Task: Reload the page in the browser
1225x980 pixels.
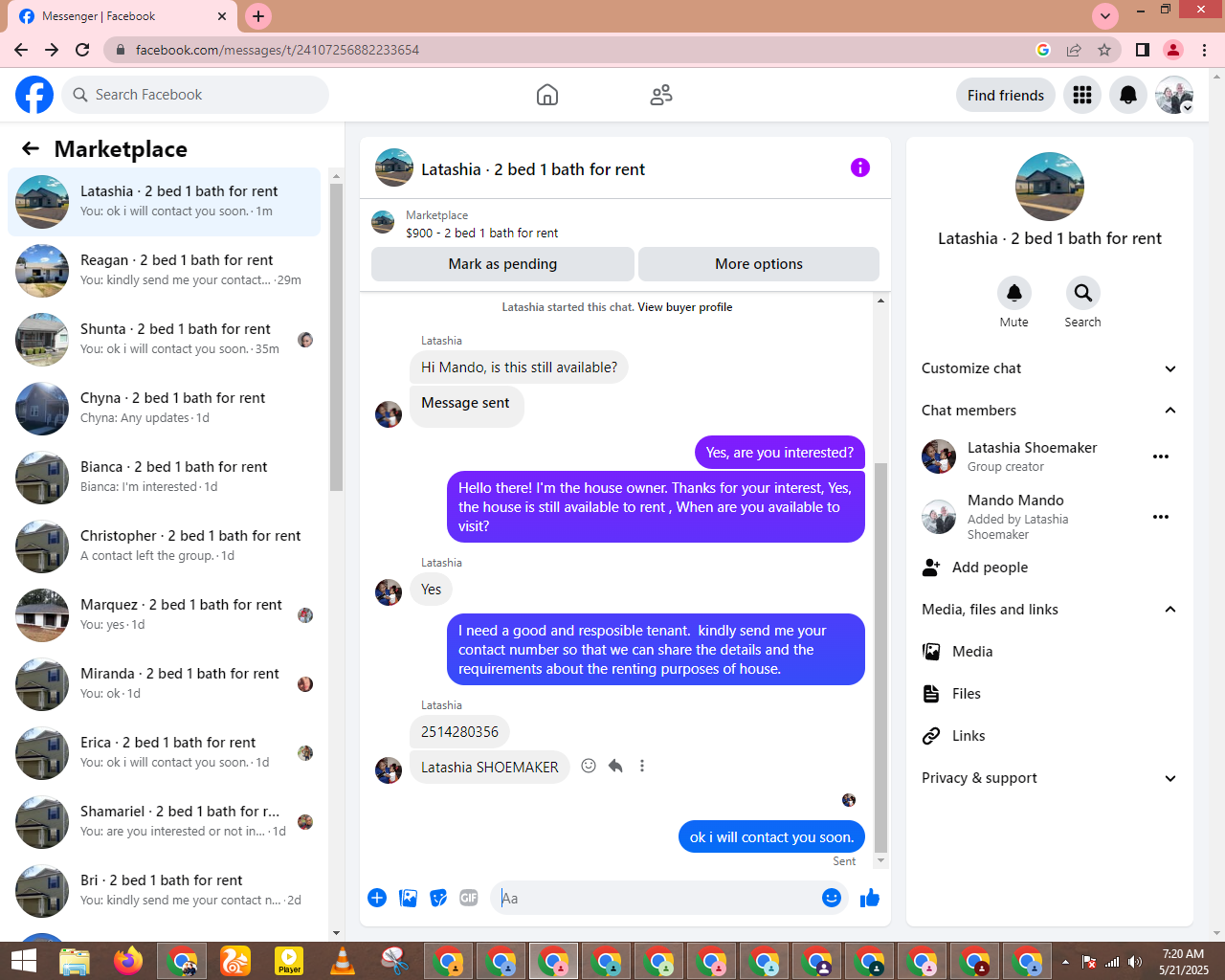Action: click(x=82, y=50)
